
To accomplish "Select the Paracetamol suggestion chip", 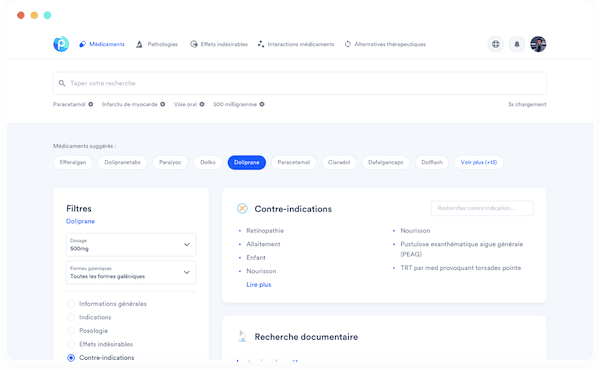I will (x=294, y=162).
